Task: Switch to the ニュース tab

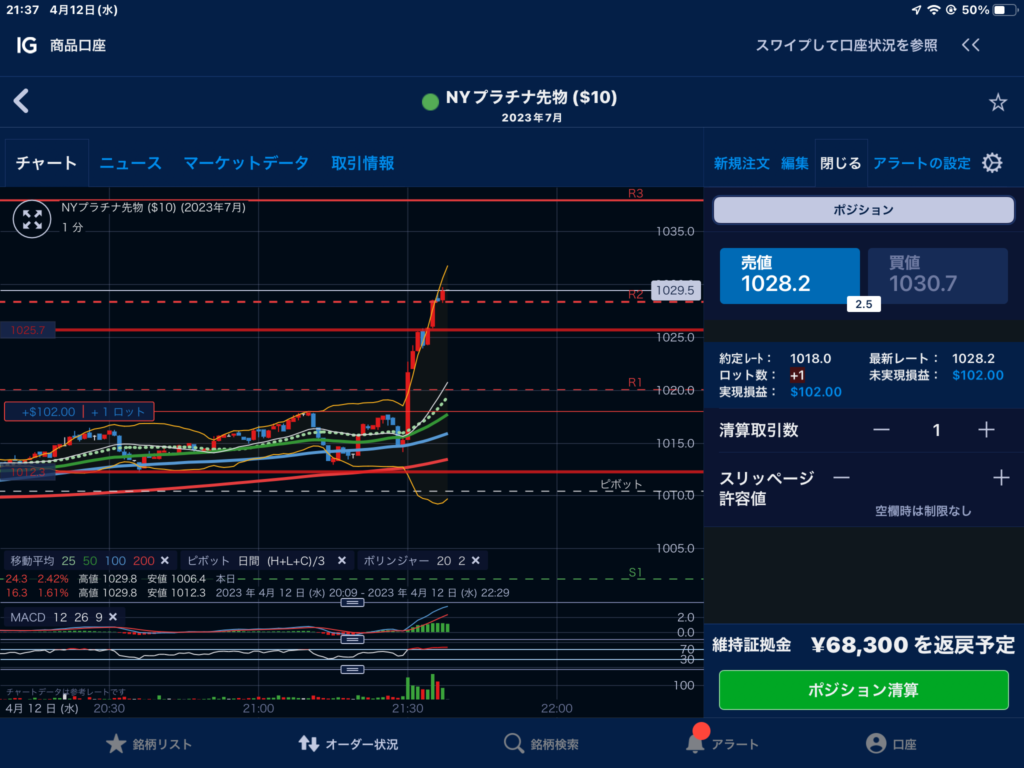Action: pos(130,163)
